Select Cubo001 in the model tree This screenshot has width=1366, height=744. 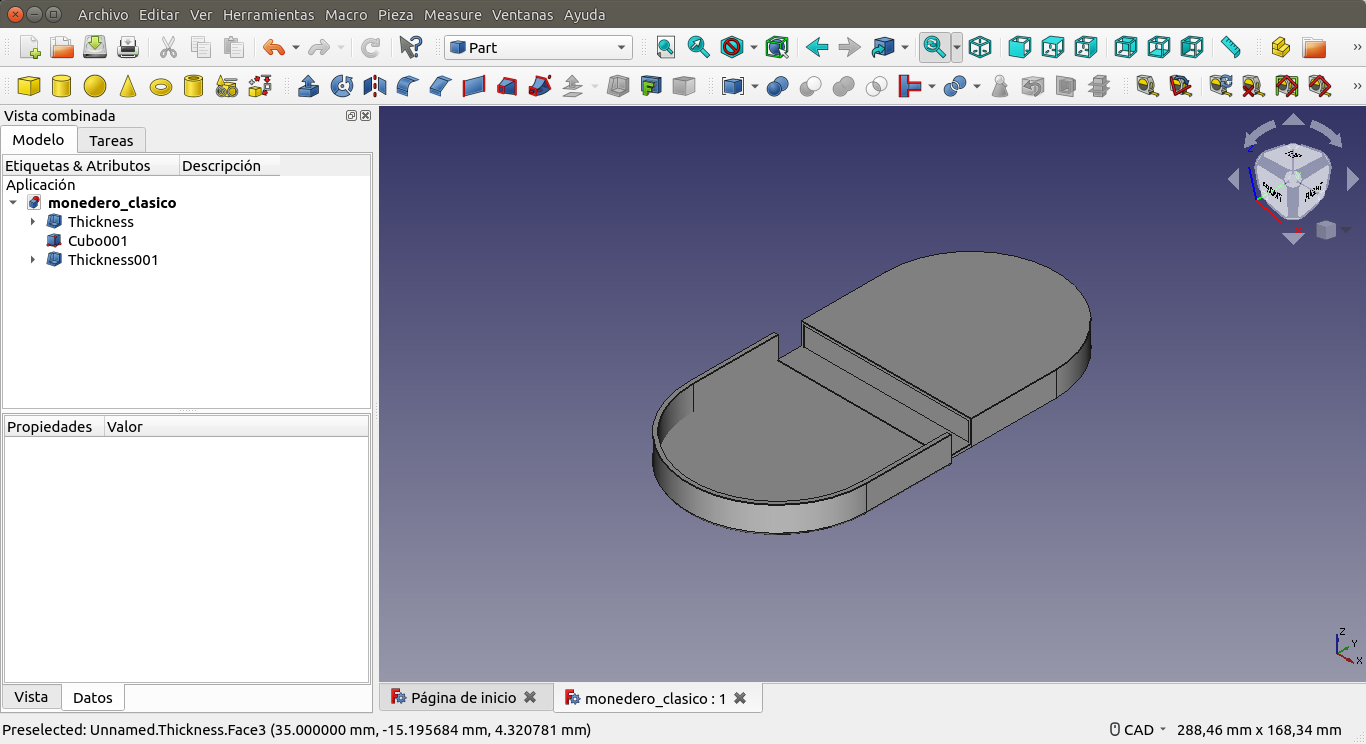[x=97, y=241]
